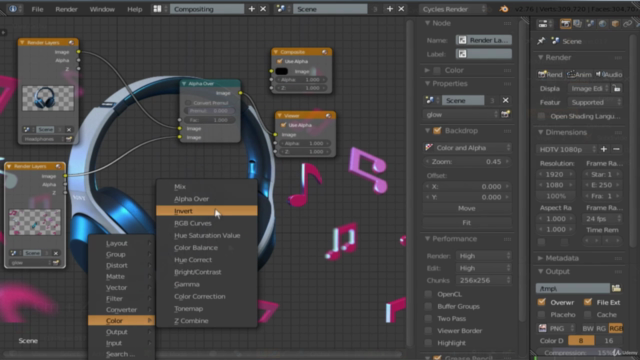Expand the Color panel in Node sidebar
The image size is (640, 360).
point(427,70)
